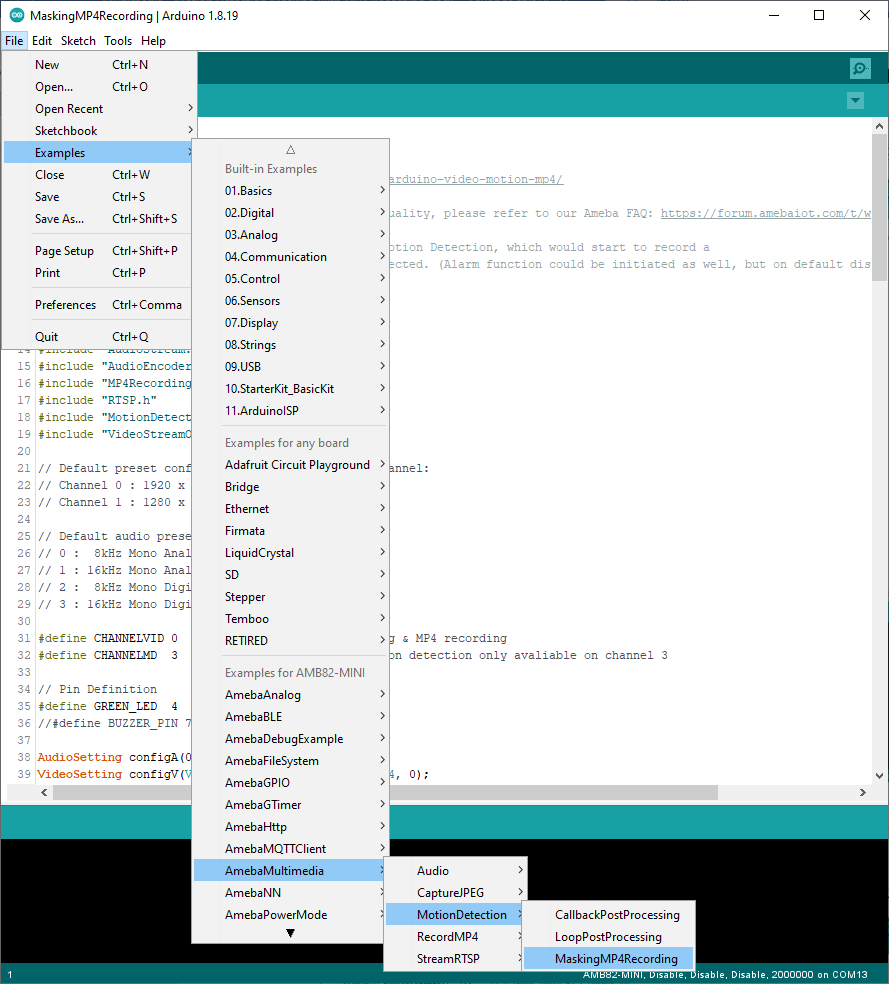Open the 08.Strings examples submenu
Image resolution: width=889 pixels, height=984 pixels.
pos(290,345)
